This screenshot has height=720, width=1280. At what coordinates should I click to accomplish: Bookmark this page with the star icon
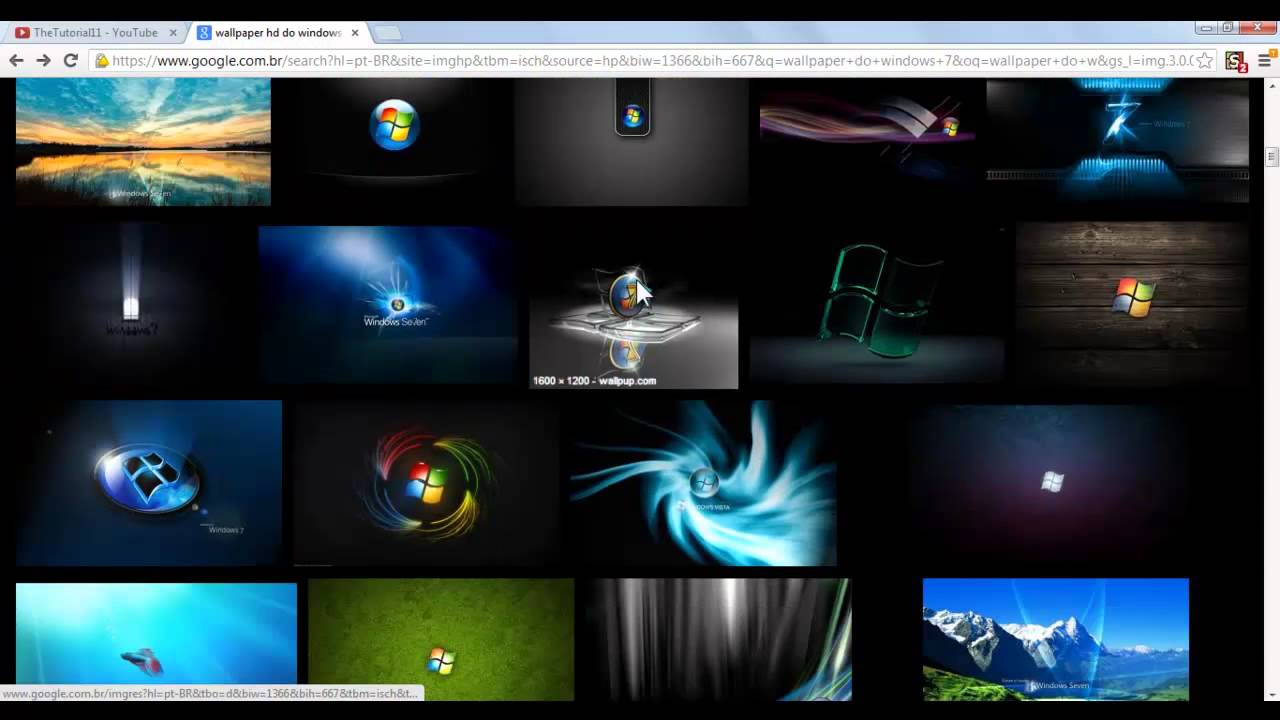tap(1205, 61)
